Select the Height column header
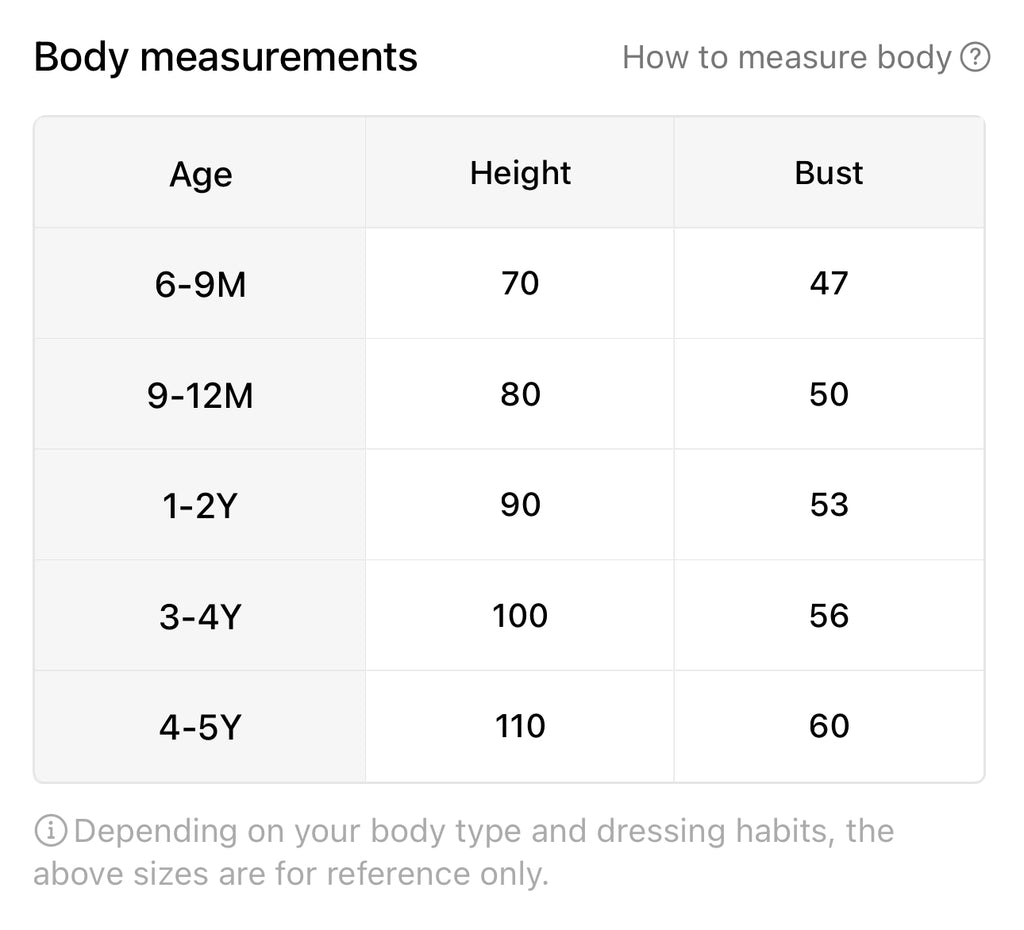This screenshot has height=930, width=1024. 520,173
